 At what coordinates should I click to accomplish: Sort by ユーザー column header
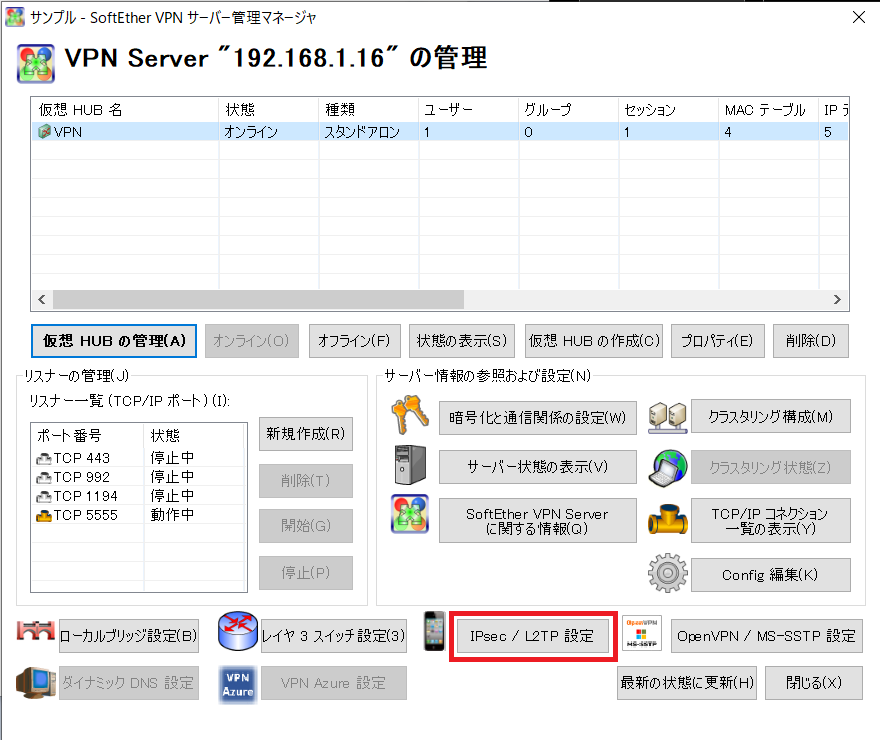coord(469,109)
